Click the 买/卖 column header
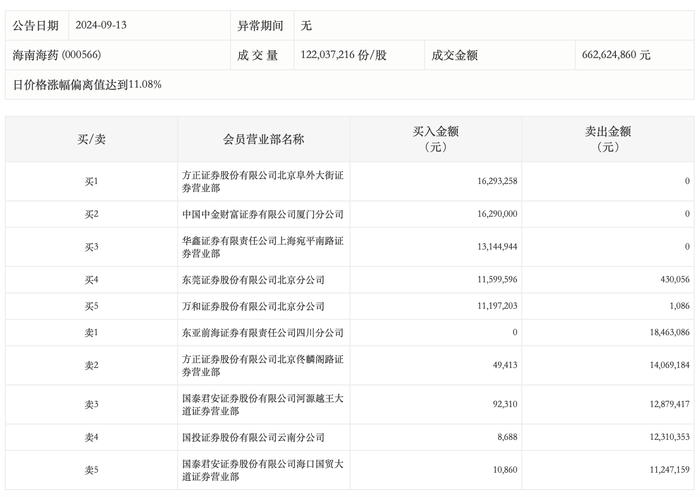 pos(91,139)
